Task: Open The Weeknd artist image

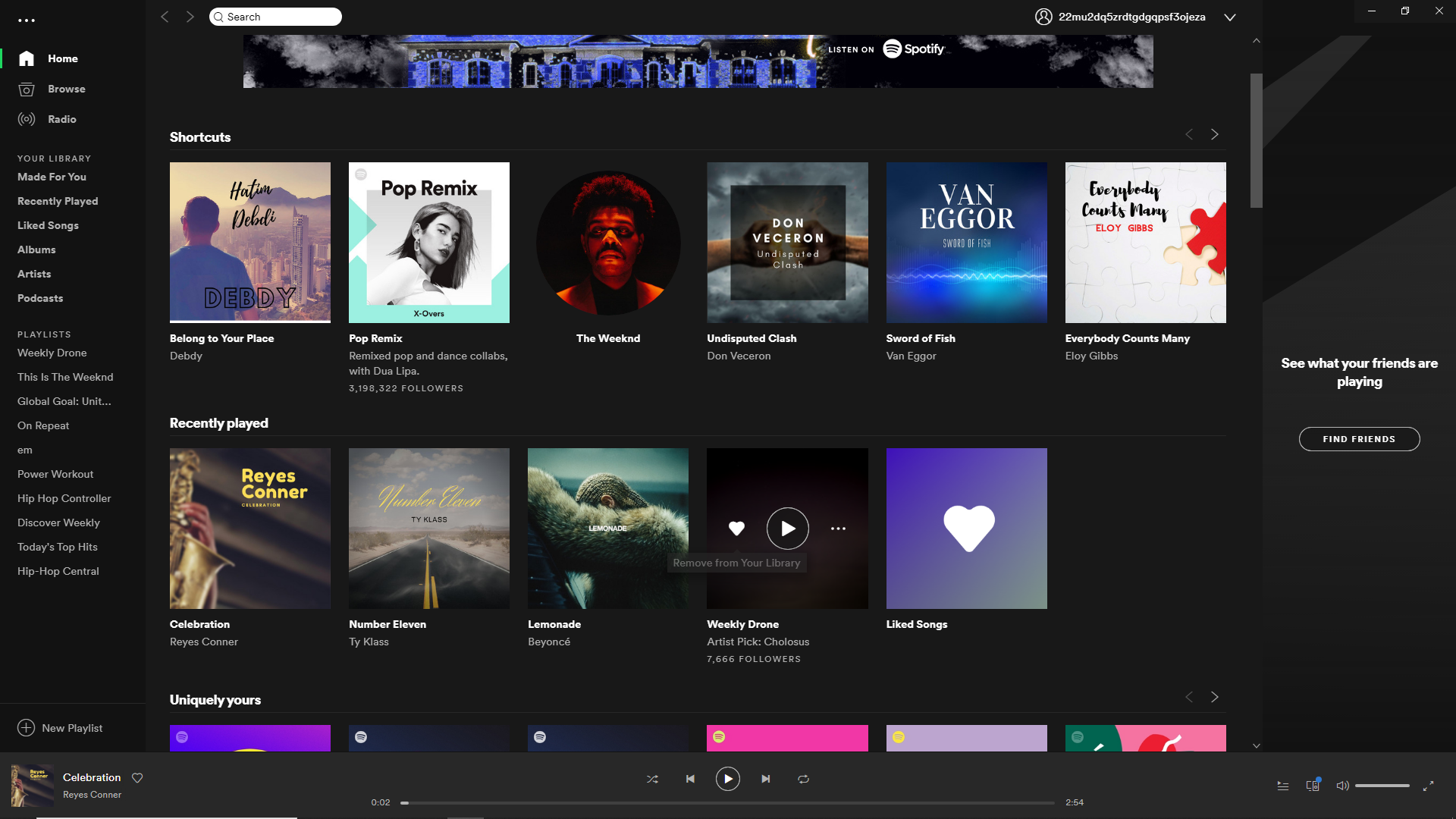Action: tap(608, 243)
